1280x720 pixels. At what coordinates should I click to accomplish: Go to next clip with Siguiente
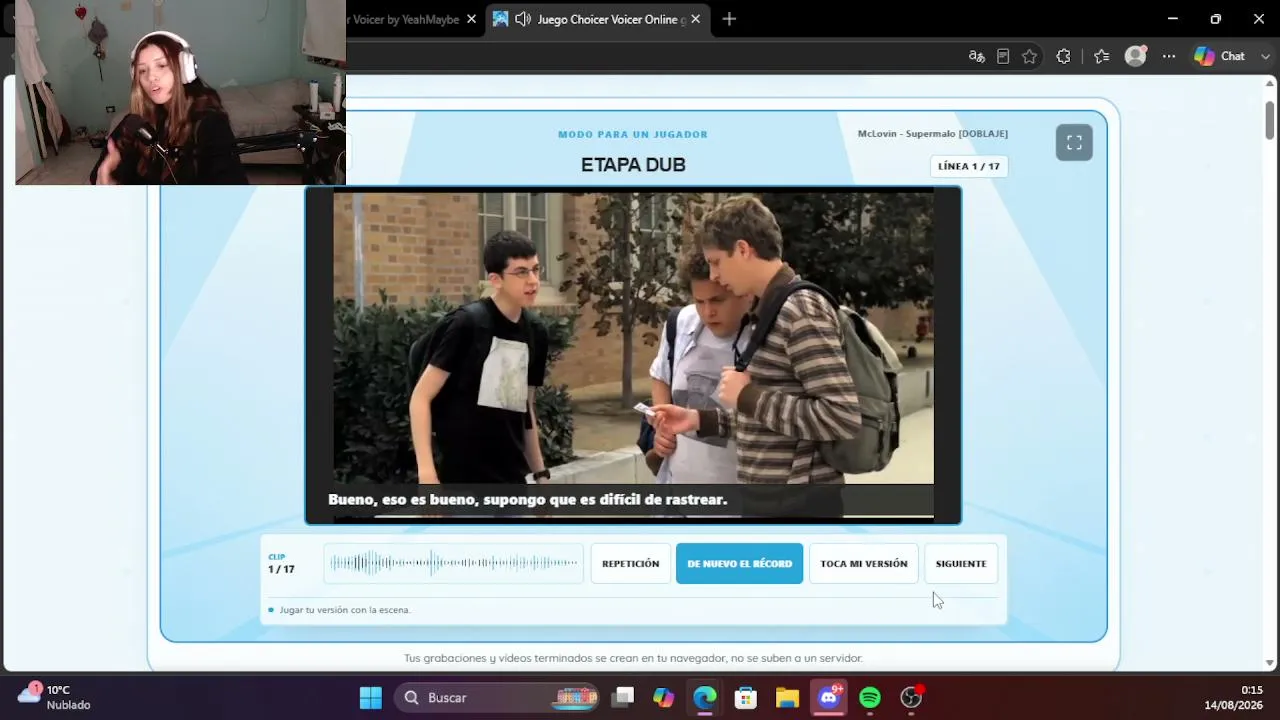[x=961, y=563]
